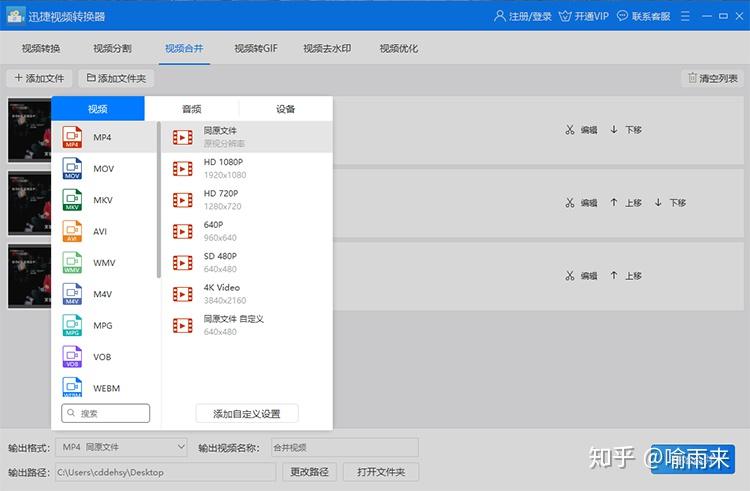Choose 4K Video 3840x2160 preset
The width and height of the screenshot is (750, 491).
tap(247, 294)
